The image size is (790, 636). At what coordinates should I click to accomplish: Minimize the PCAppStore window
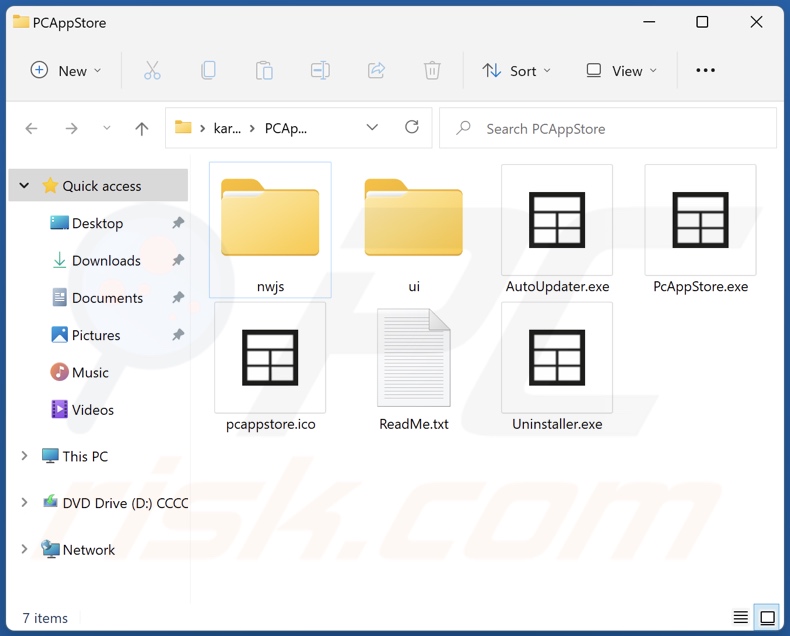649,22
